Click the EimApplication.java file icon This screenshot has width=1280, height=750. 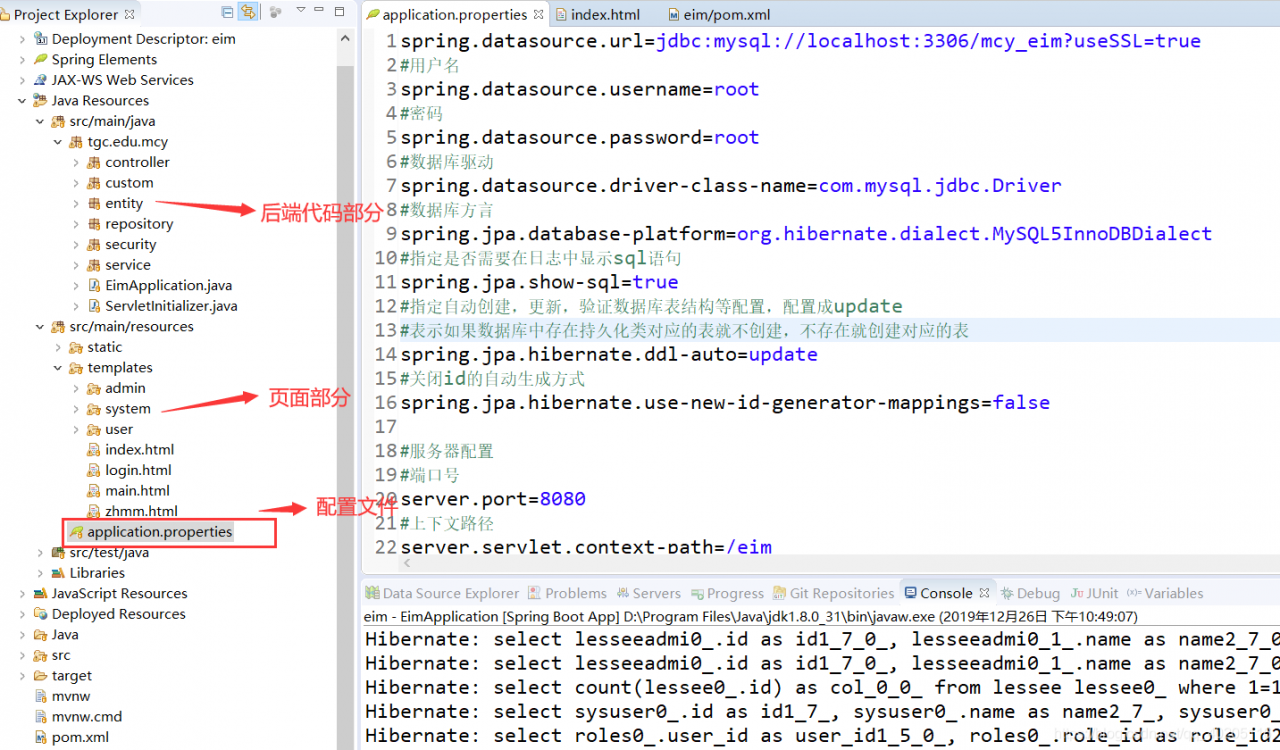point(94,286)
